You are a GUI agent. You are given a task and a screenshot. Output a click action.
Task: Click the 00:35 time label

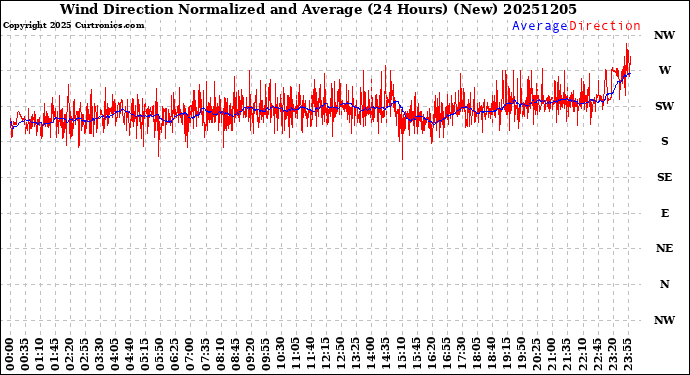pyautogui.click(x=25, y=354)
